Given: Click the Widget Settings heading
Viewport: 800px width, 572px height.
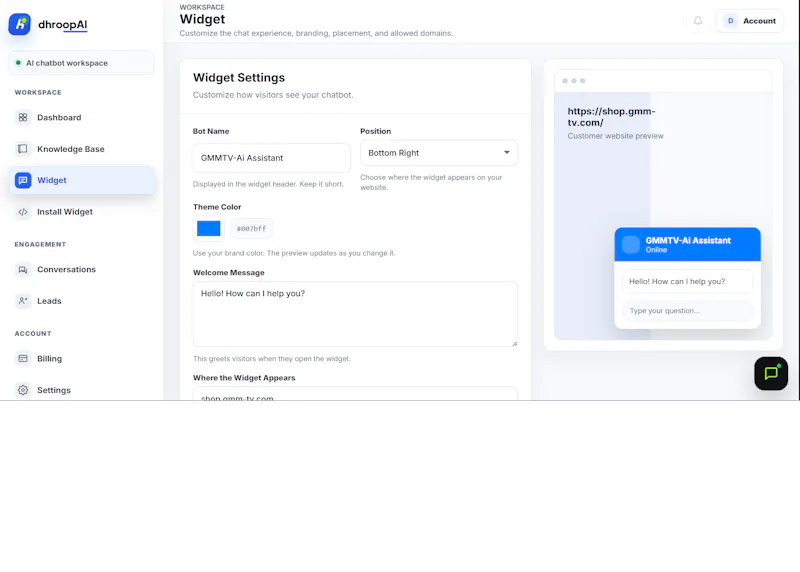Looking at the screenshot, I should 239,78.
